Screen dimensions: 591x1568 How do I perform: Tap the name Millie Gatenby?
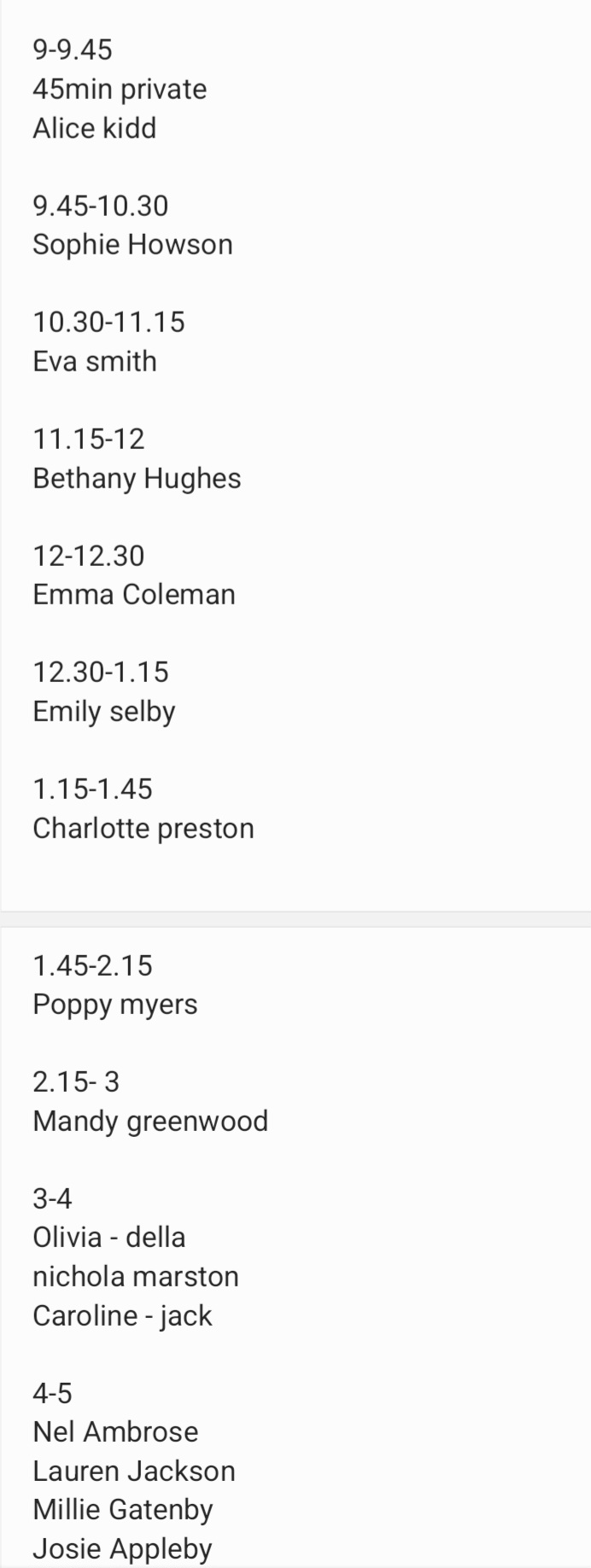[122, 1510]
